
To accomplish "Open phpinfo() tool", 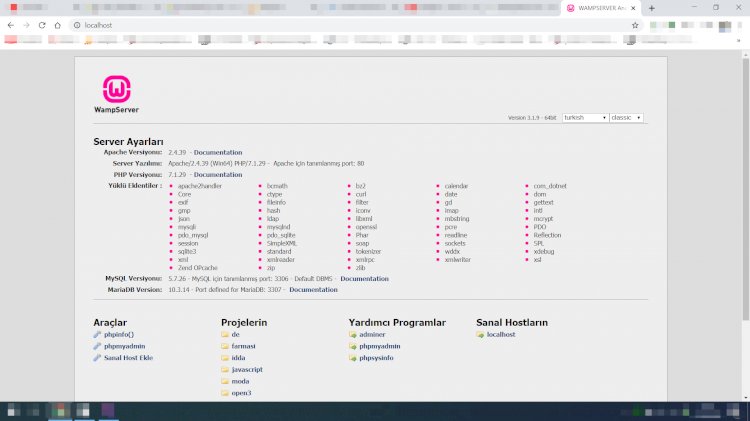I will (x=119, y=334).
